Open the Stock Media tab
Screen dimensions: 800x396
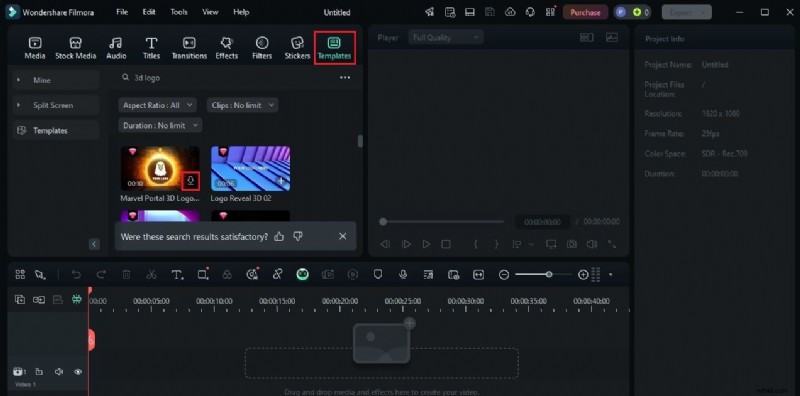click(76, 48)
